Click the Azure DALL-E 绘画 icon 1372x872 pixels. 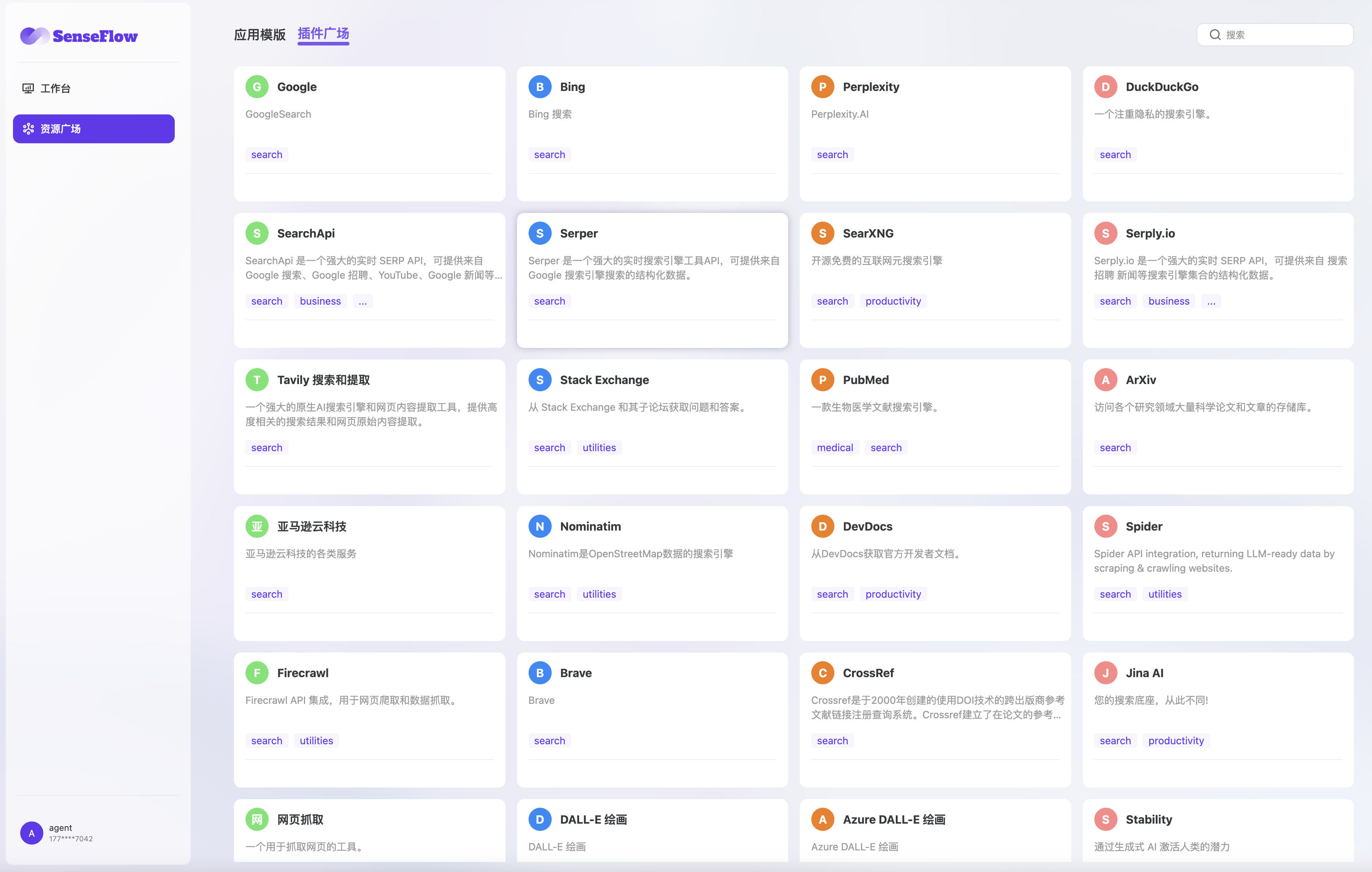pos(823,819)
